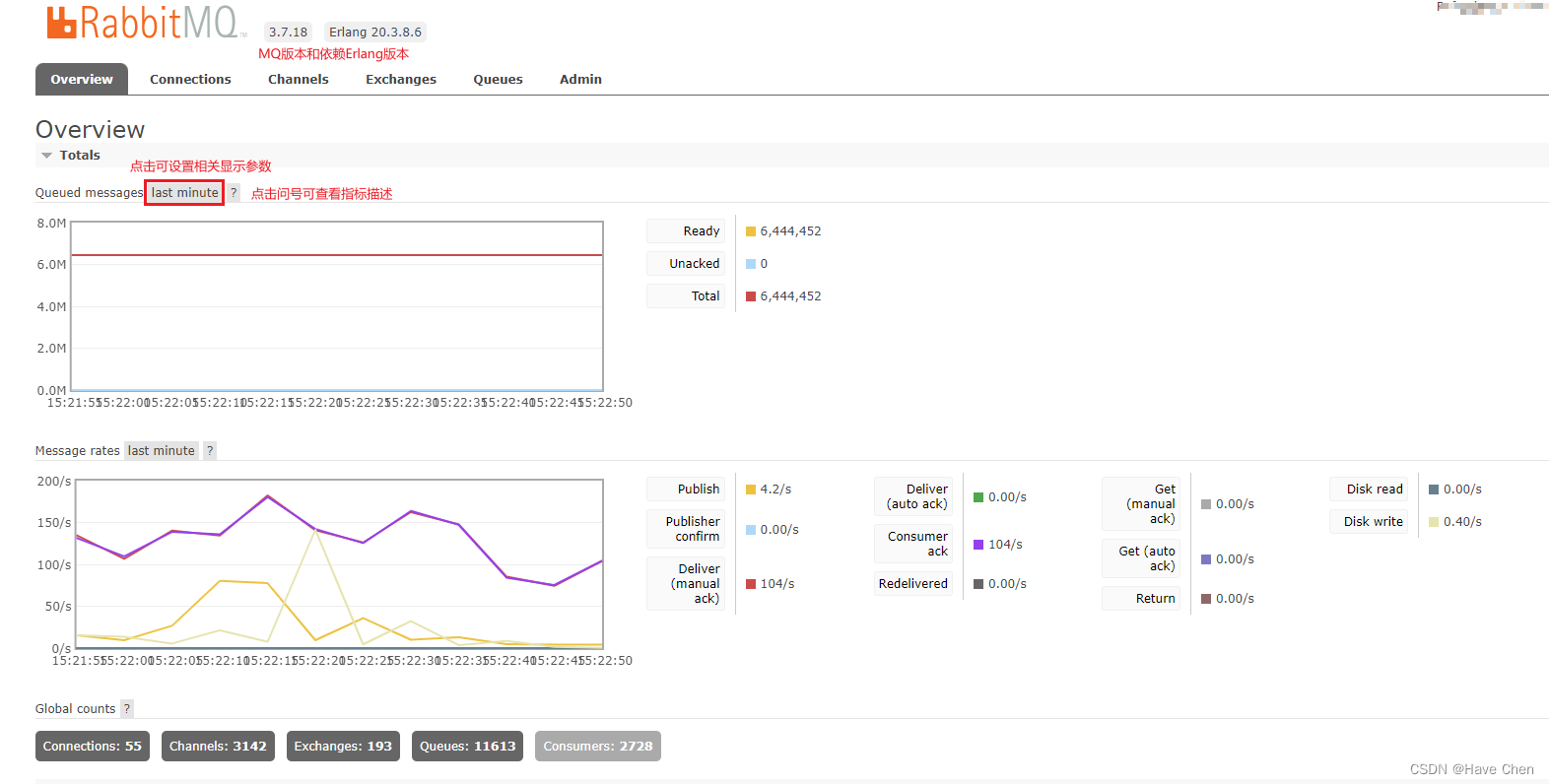This screenshot has width=1549, height=784.
Task: Toggle Disk write series
Action: [1369, 521]
